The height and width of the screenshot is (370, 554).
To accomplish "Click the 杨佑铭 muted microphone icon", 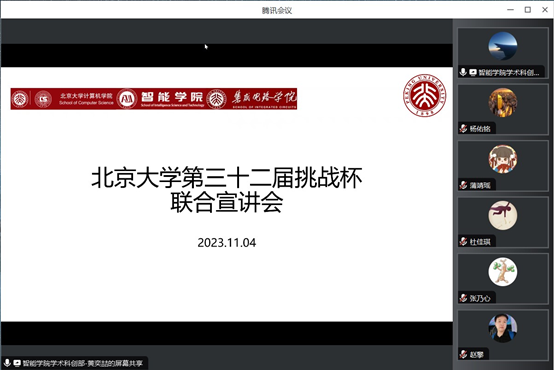I will [463, 129].
